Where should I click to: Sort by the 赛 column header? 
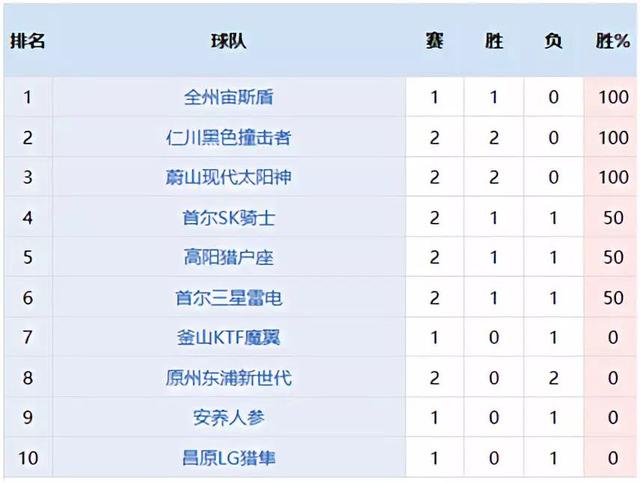click(434, 43)
